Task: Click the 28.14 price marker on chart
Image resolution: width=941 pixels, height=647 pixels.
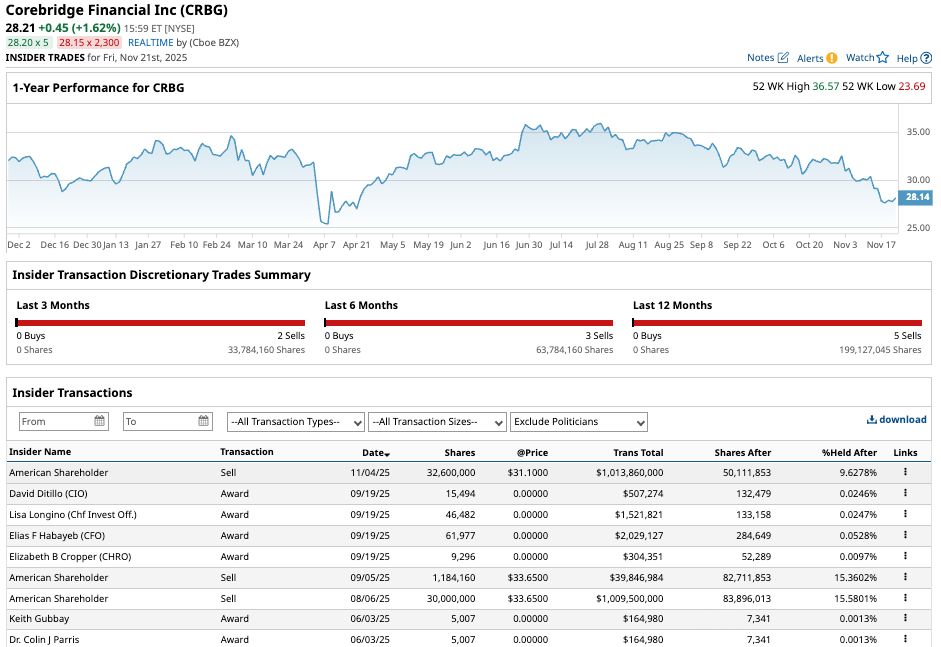Action: click(917, 197)
